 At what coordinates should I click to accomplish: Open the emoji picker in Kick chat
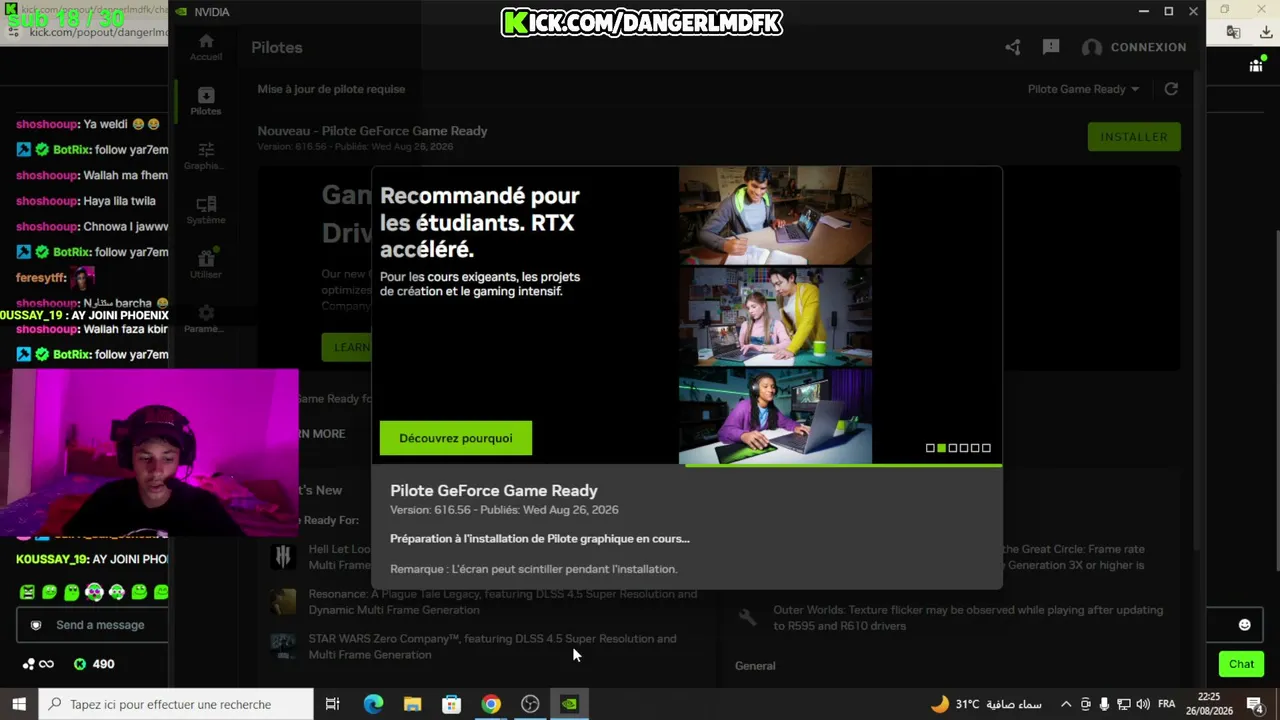[x=1245, y=625]
